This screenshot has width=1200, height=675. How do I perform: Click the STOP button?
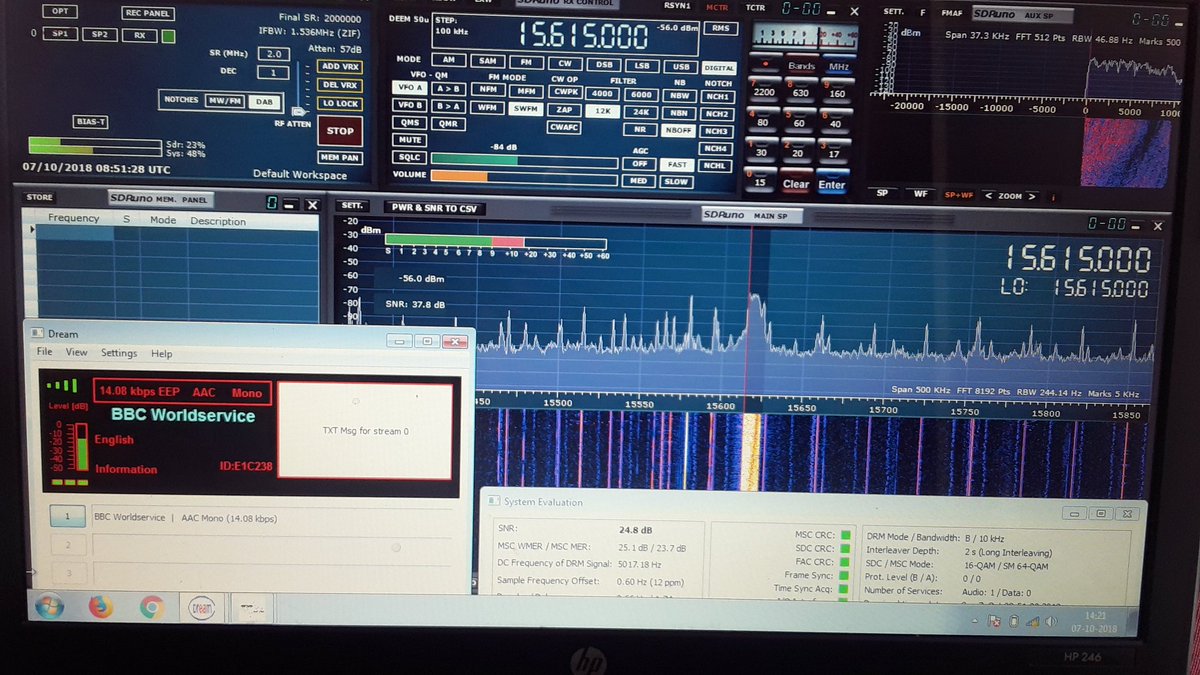tap(340, 130)
